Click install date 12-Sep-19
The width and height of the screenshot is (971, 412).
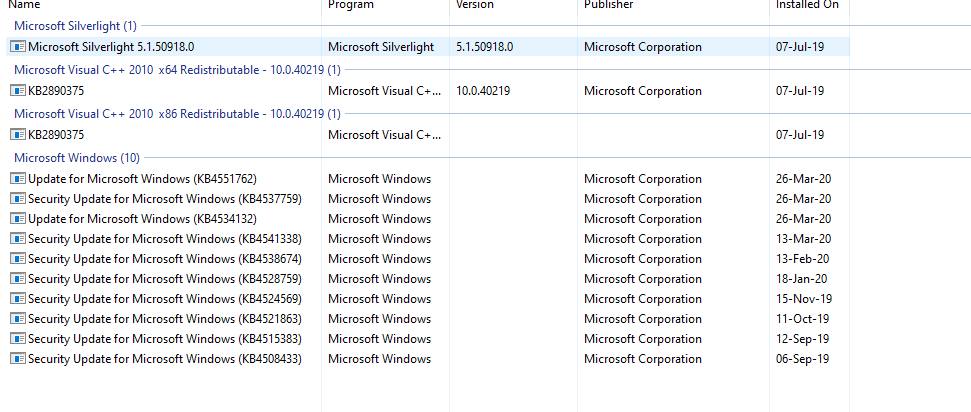click(x=802, y=339)
